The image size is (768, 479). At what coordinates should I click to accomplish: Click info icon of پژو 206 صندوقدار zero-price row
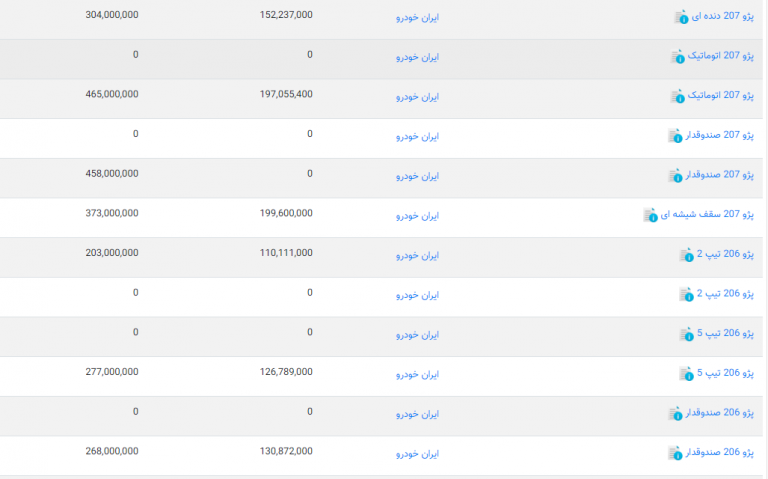click(675, 414)
